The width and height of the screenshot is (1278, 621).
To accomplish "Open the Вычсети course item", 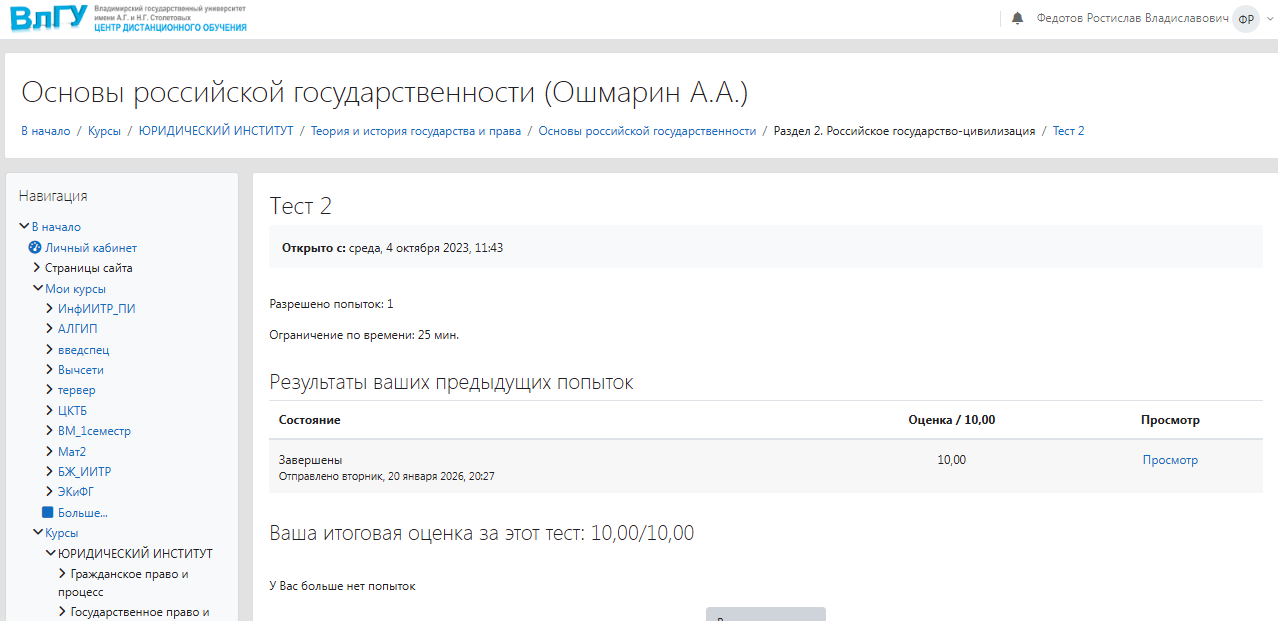I will coord(81,370).
